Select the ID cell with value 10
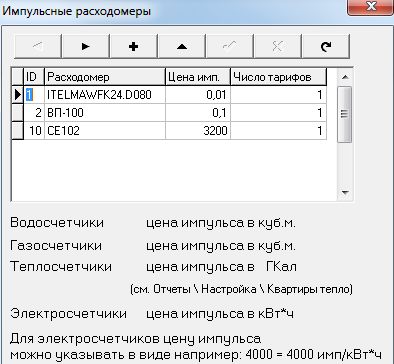Screen dimensions: 394x364 [34, 131]
